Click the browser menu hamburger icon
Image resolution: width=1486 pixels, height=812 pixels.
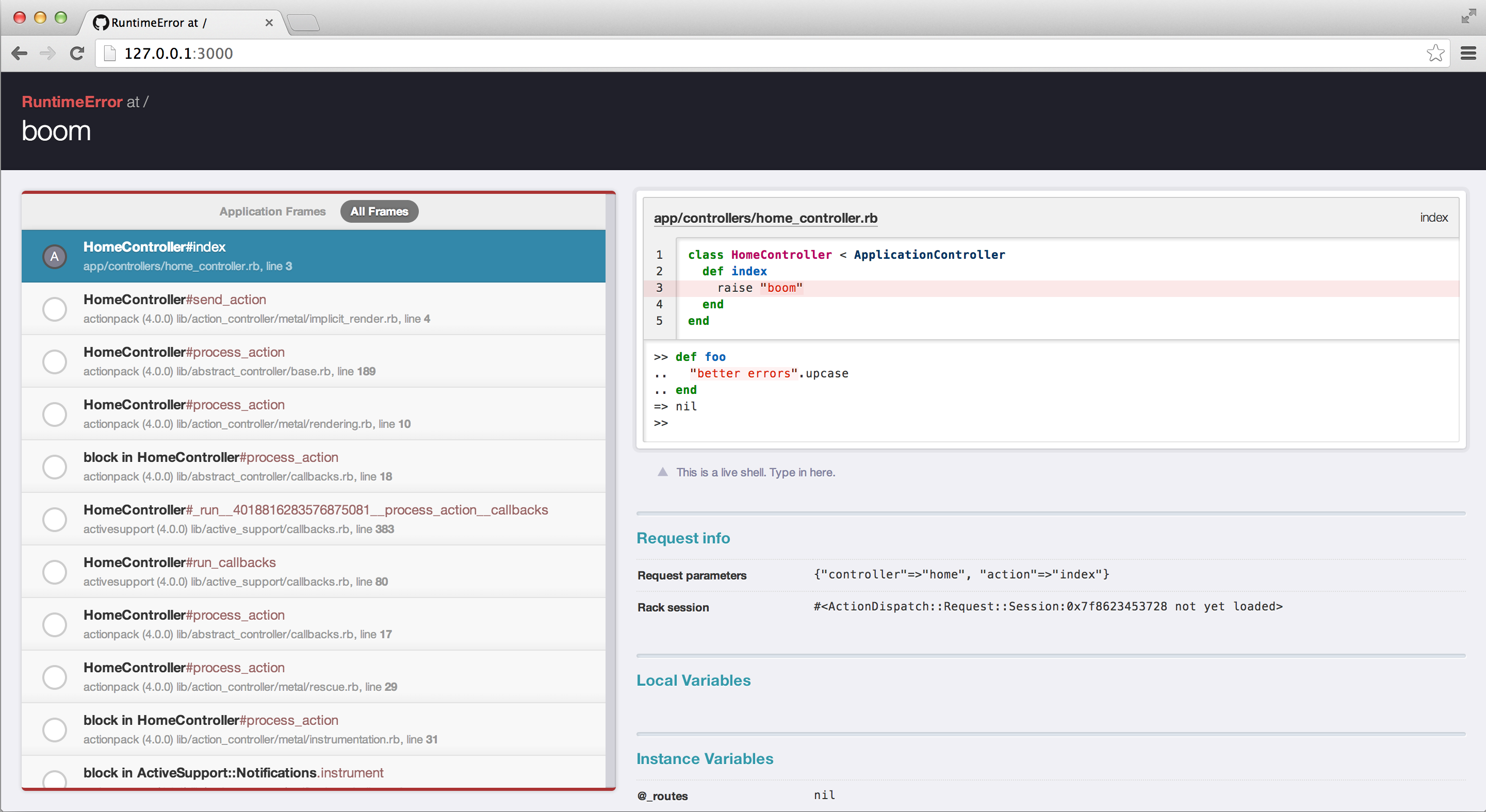coord(1469,53)
